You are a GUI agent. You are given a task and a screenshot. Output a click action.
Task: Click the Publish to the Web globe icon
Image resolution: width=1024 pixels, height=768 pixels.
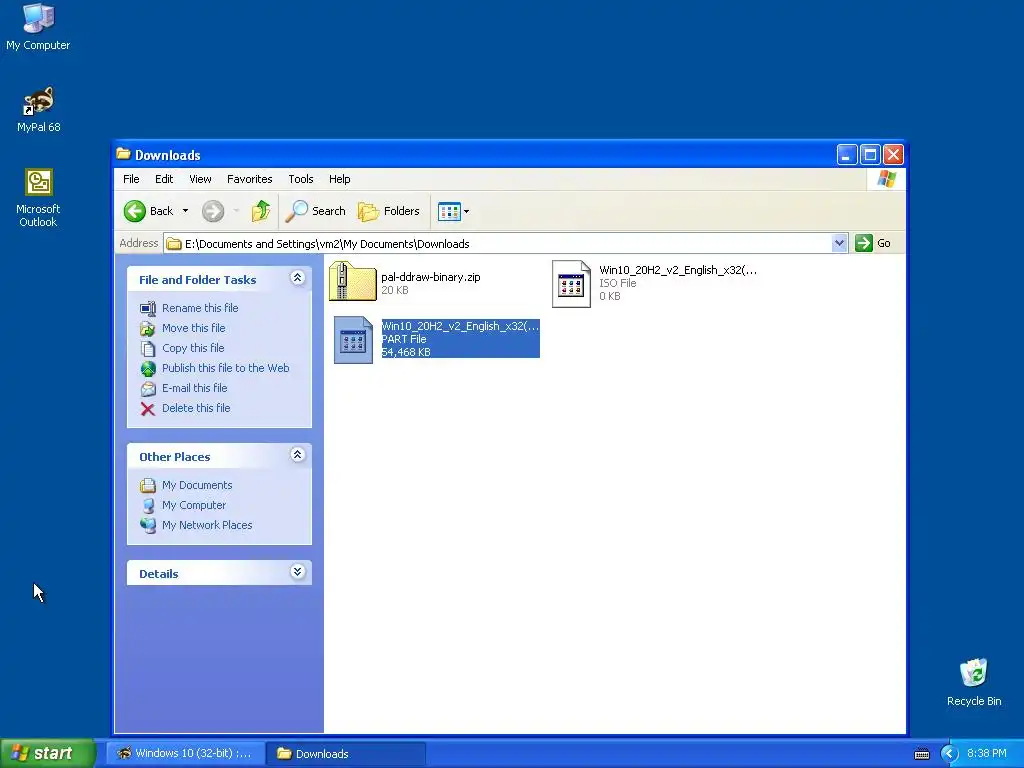click(148, 368)
